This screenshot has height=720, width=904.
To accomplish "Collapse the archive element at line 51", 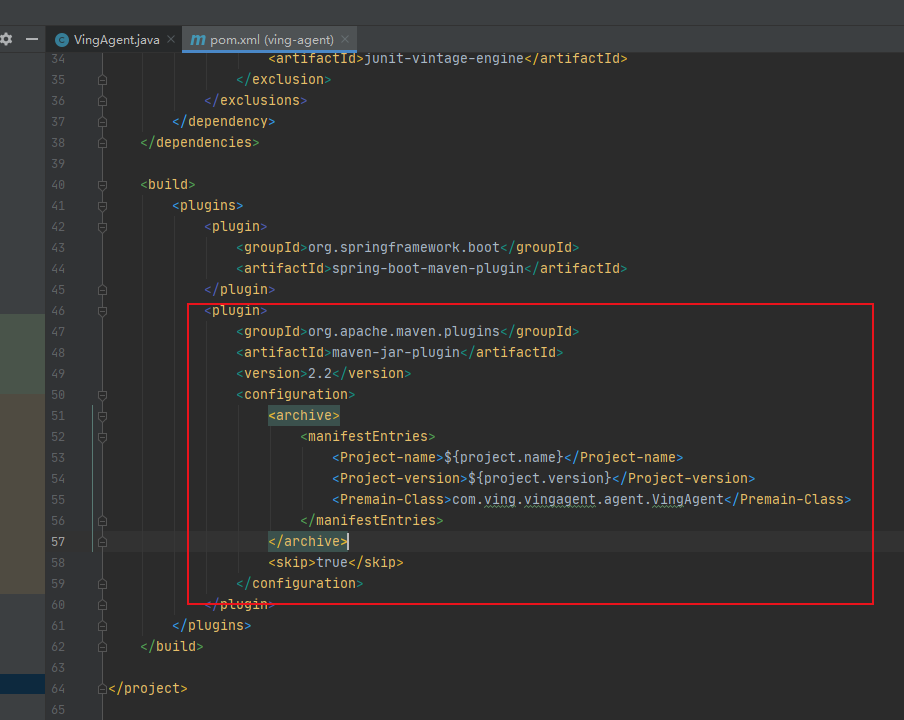I will tap(102, 415).
